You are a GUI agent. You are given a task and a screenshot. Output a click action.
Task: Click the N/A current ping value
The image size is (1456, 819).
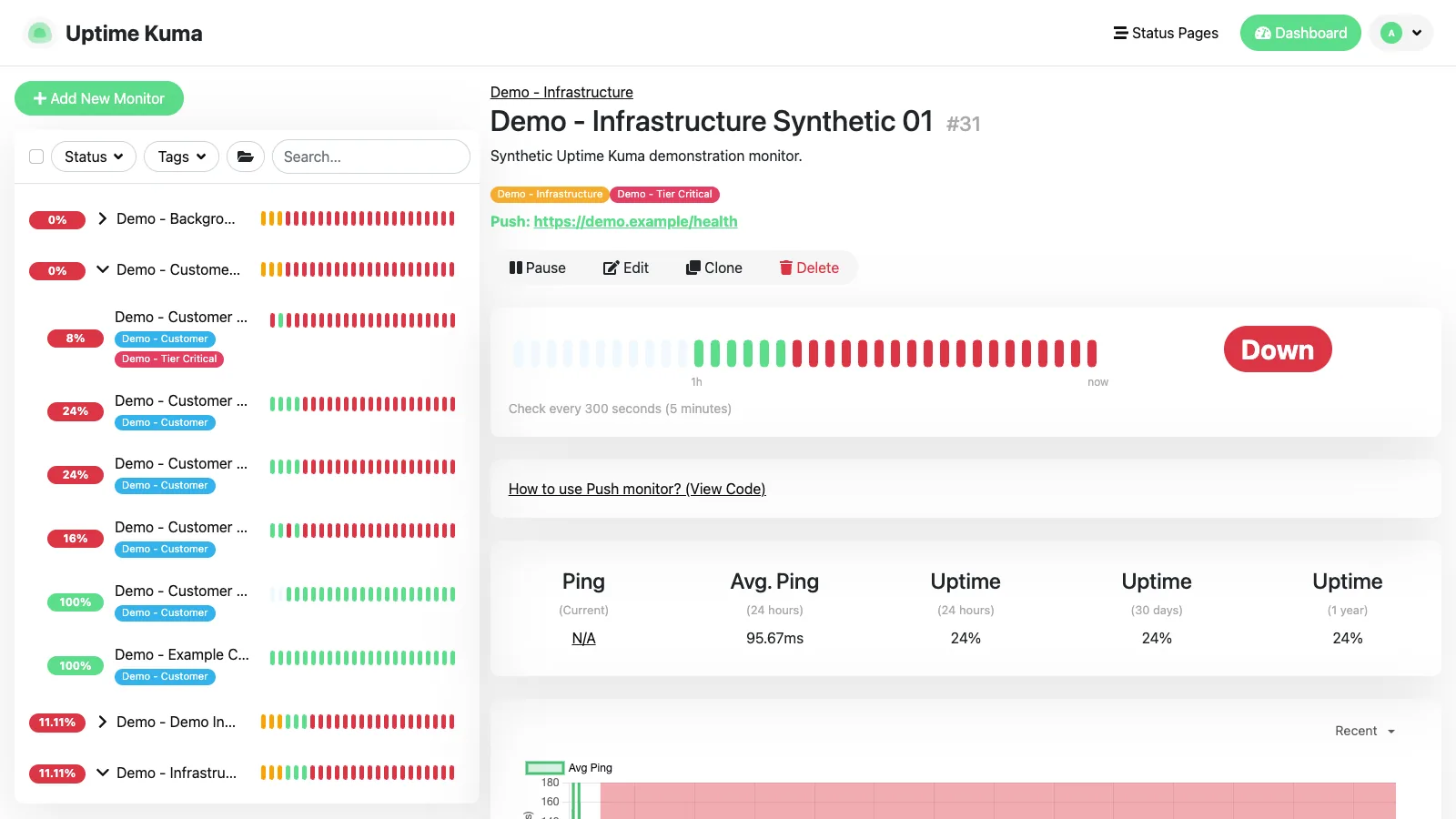point(583,638)
